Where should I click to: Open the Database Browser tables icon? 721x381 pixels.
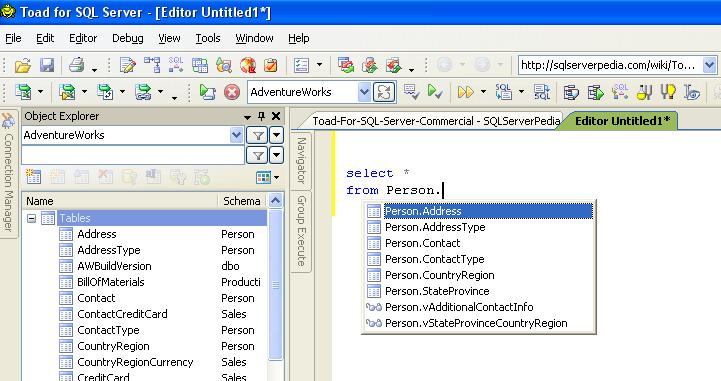[x=200, y=65]
